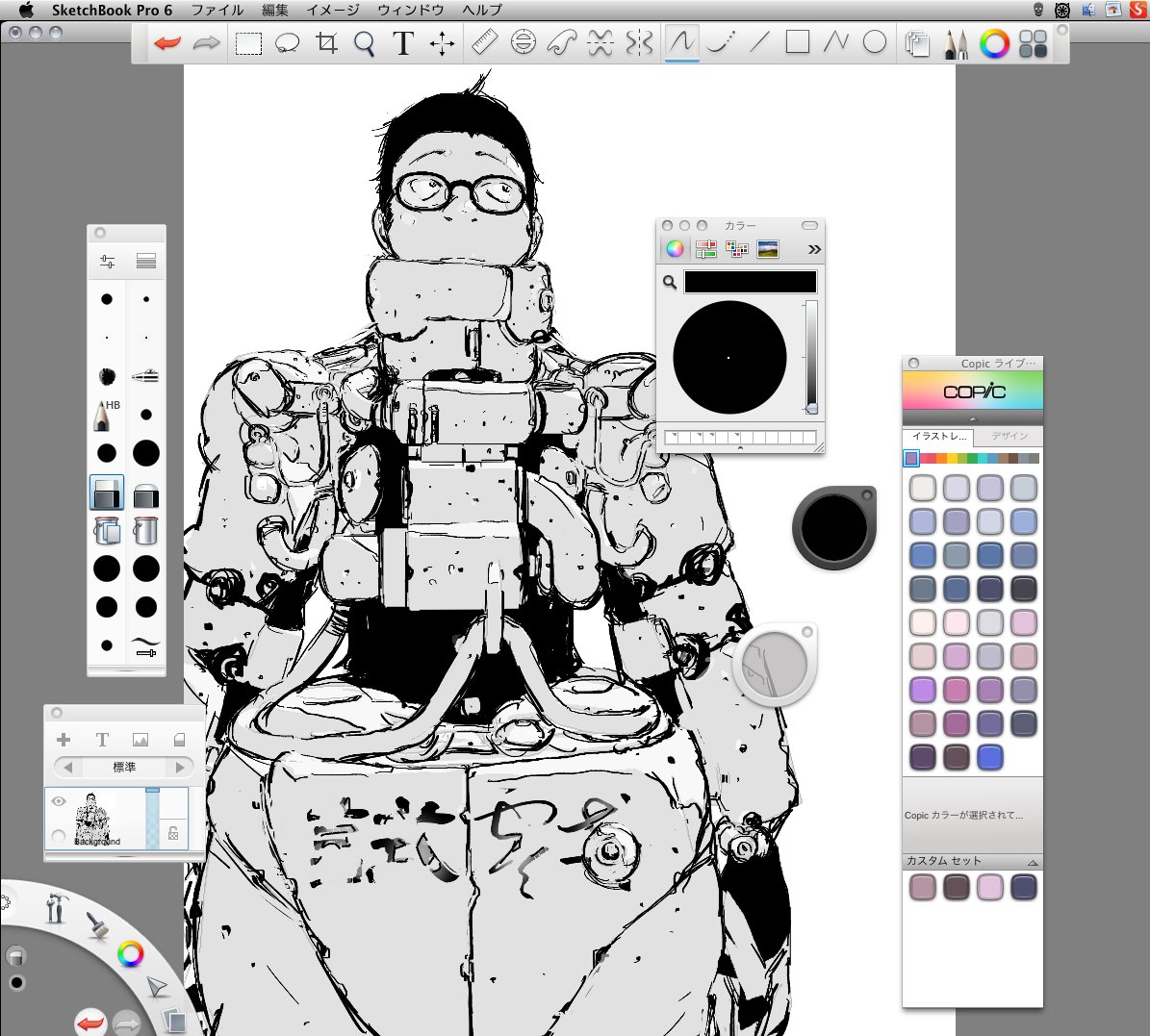Viewport: 1150px width, 1036px height.
Task: Add a new layer with plus button
Action: (x=64, y=740)
